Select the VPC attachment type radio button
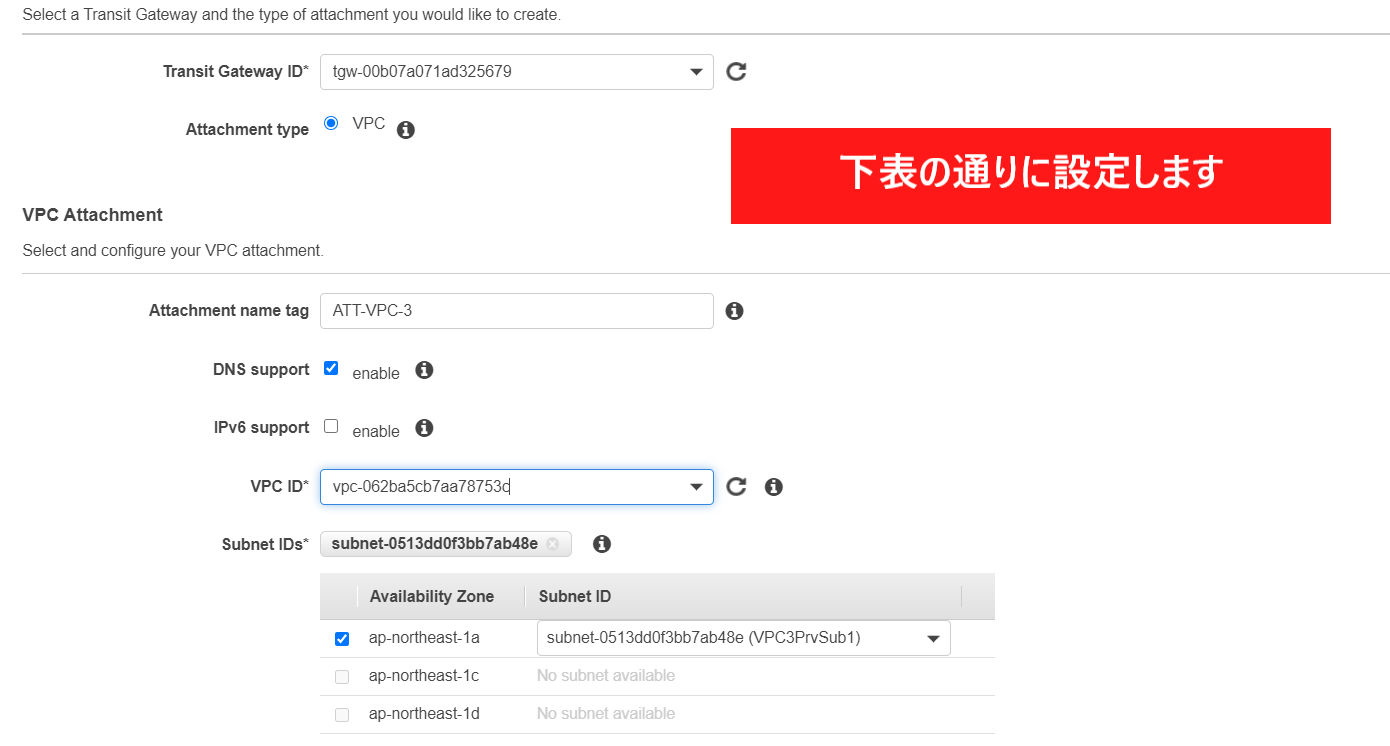 331,123
